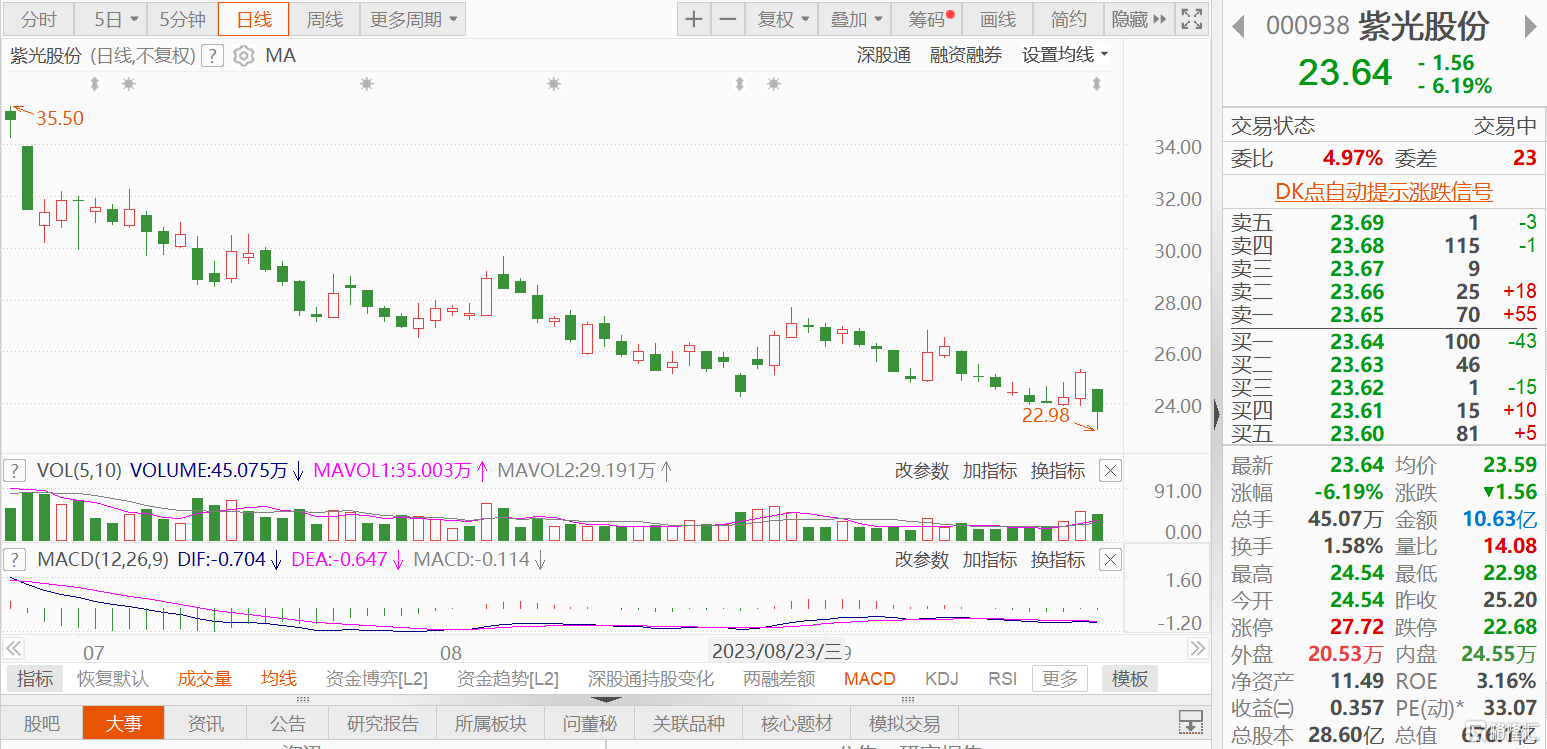Click the 2023/08/23 date label on timeline
The height and width of the screenshot is (749, 1547).
click(779, 651)
